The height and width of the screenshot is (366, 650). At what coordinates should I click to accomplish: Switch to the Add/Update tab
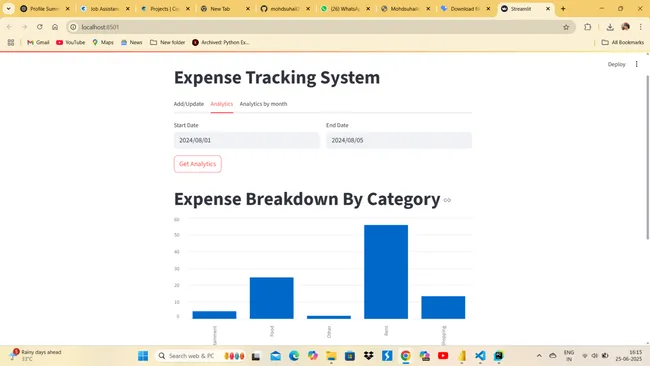[x=189, y=104]
